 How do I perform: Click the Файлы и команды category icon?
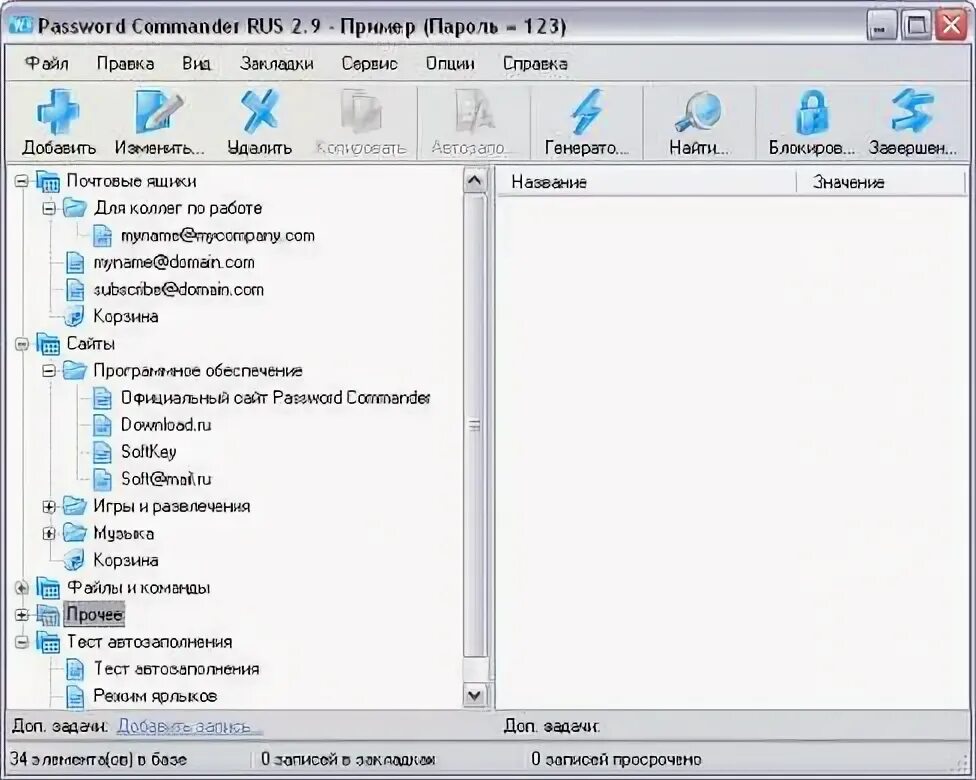pyautogui.click(x=48, y=588)
